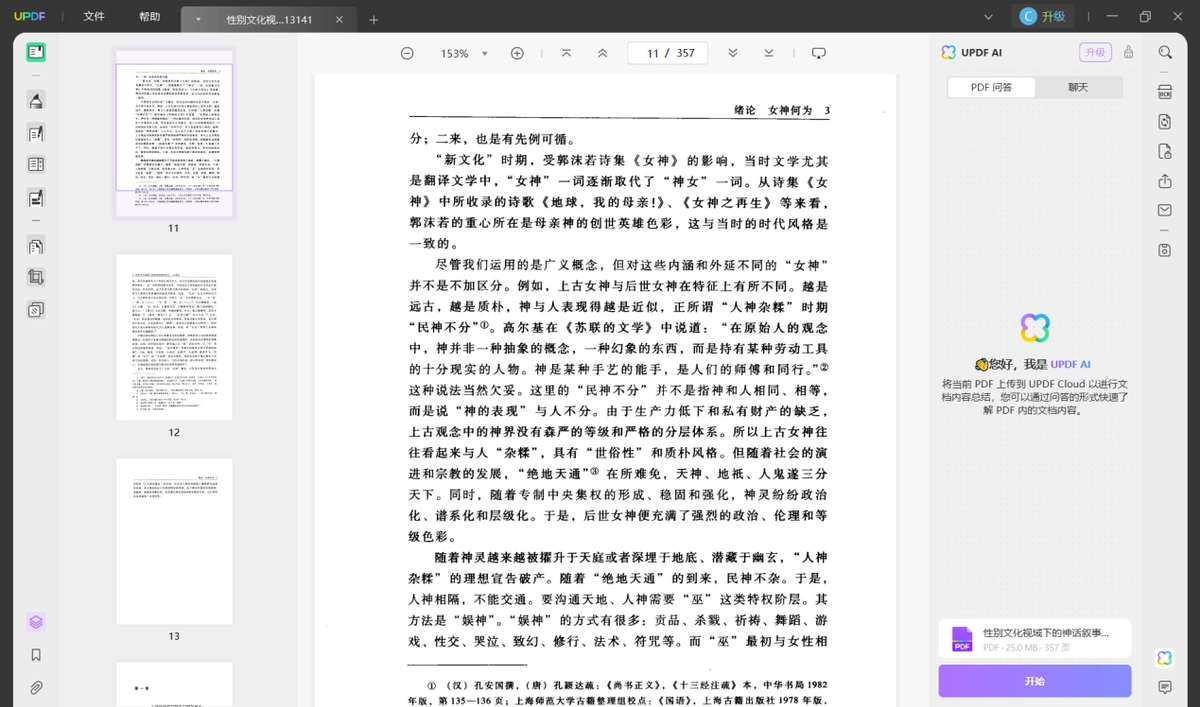
Task: Click the purple 开始 button
Action: coord(1035,681)
